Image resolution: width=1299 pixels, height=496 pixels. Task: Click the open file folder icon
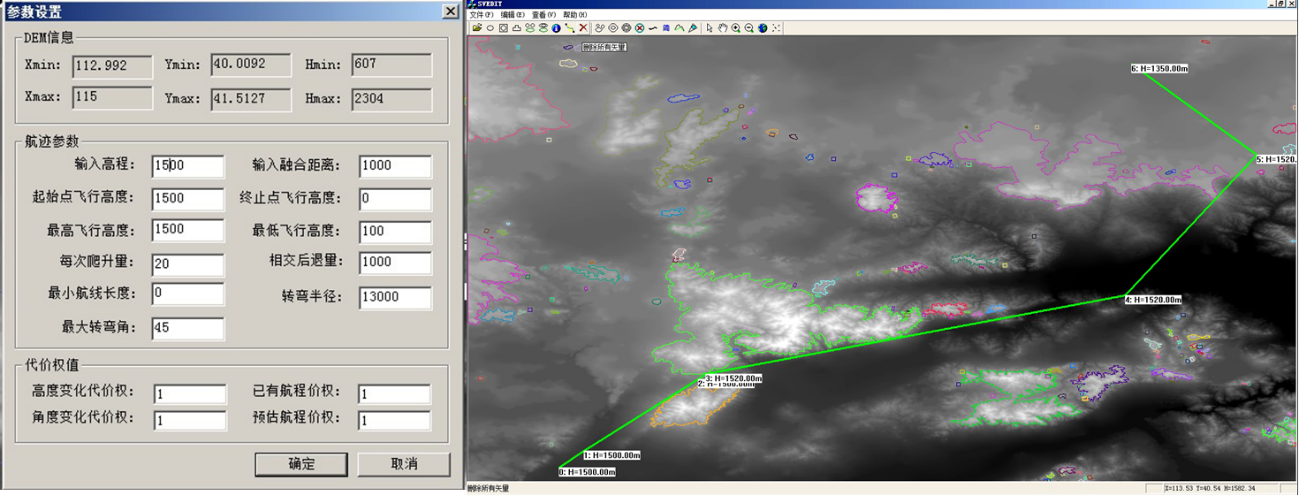477,28
